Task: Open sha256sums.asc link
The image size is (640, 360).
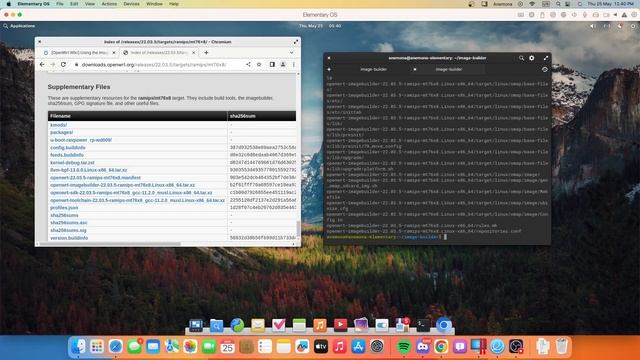Action: [69, 222]
